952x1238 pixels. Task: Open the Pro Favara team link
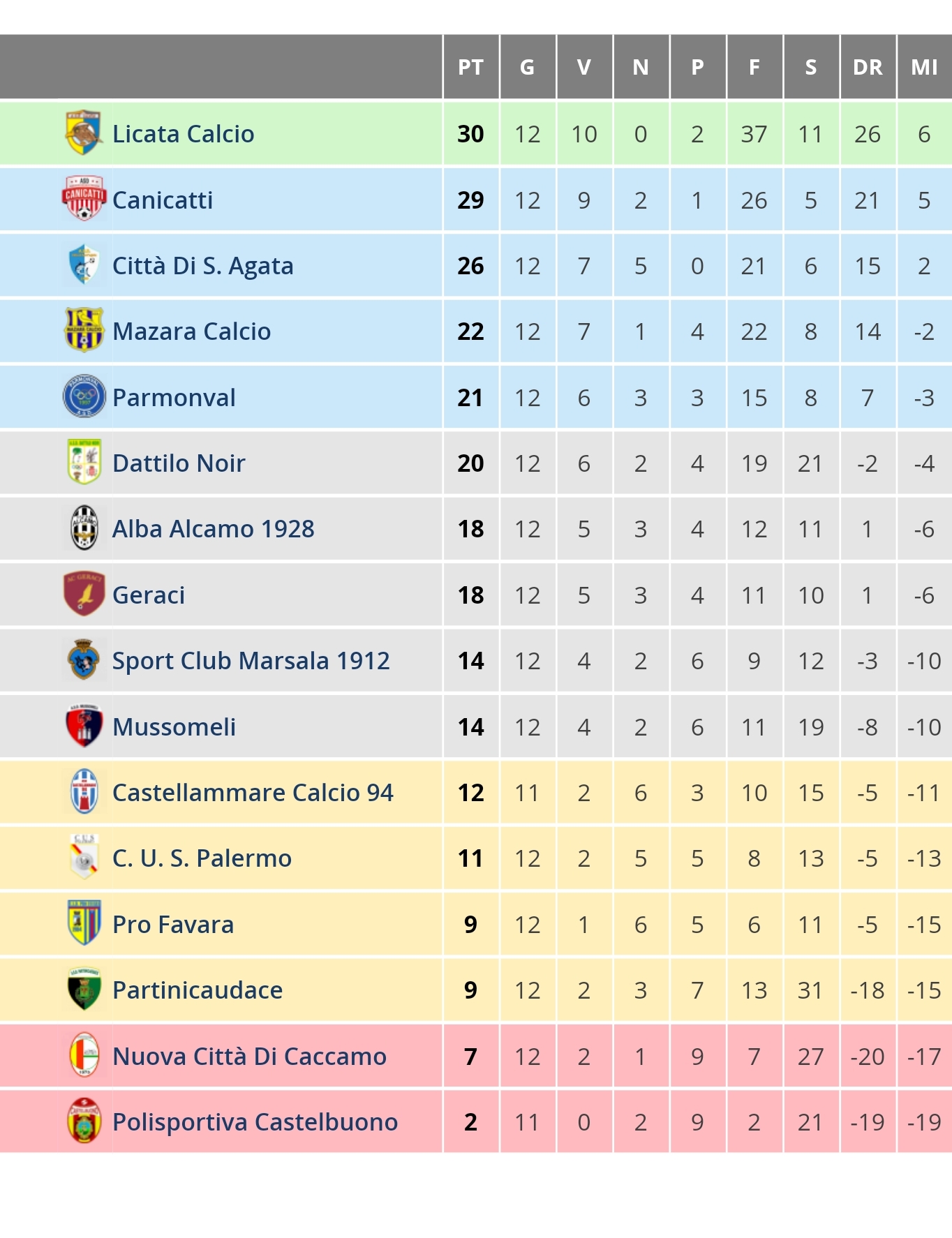173,924
